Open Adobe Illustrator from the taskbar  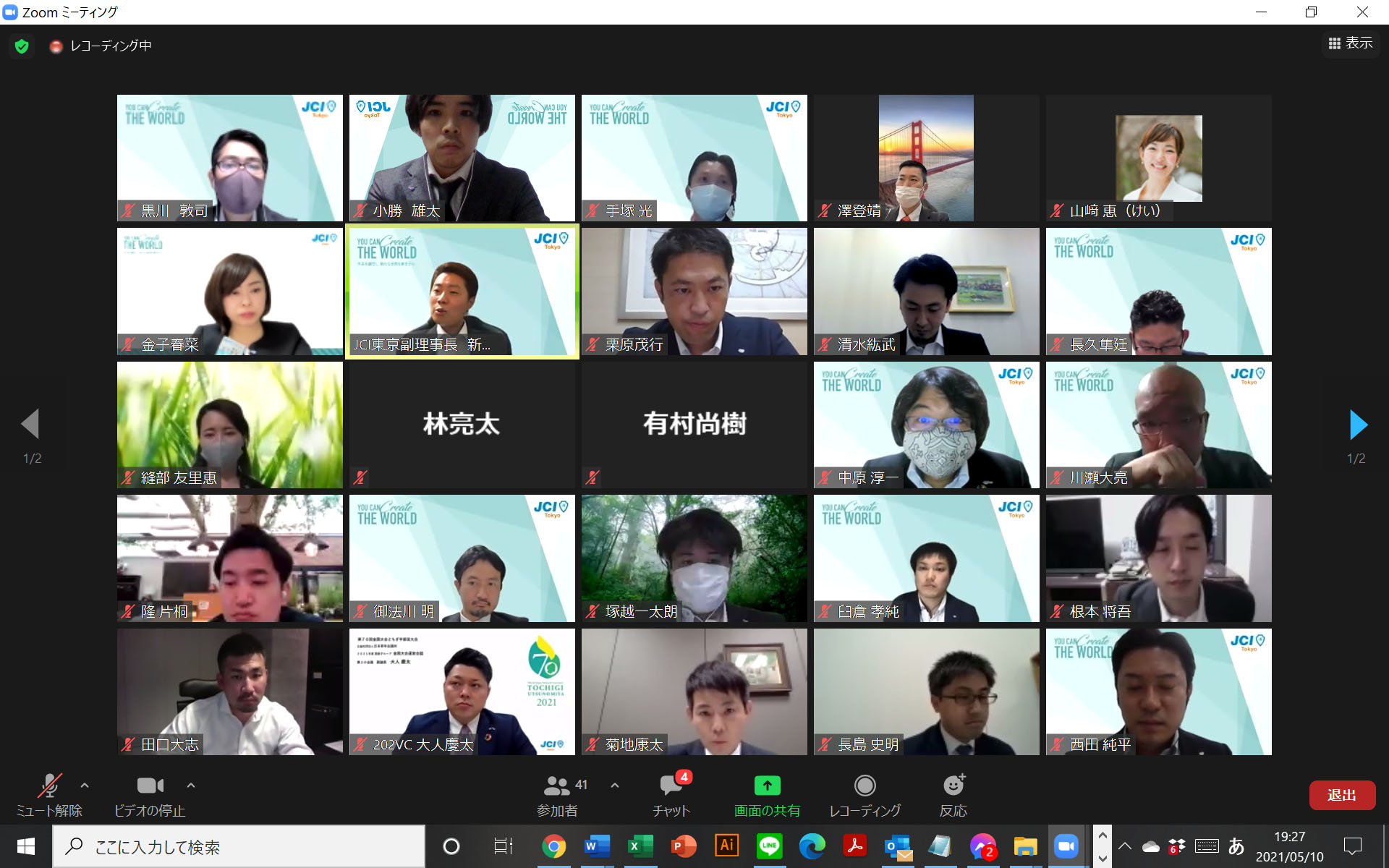[x=726, y=846]
